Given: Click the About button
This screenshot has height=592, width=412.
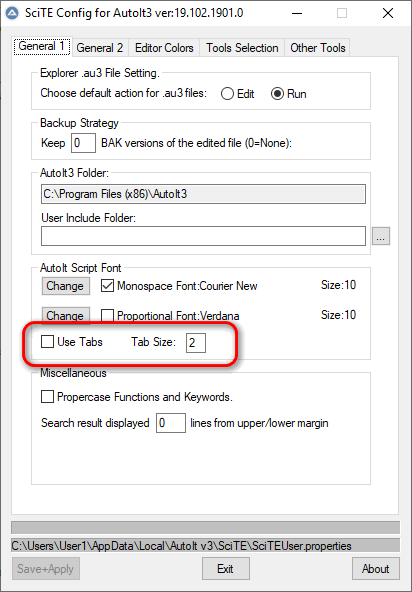Looking at the screenshot, I should 375,569.
